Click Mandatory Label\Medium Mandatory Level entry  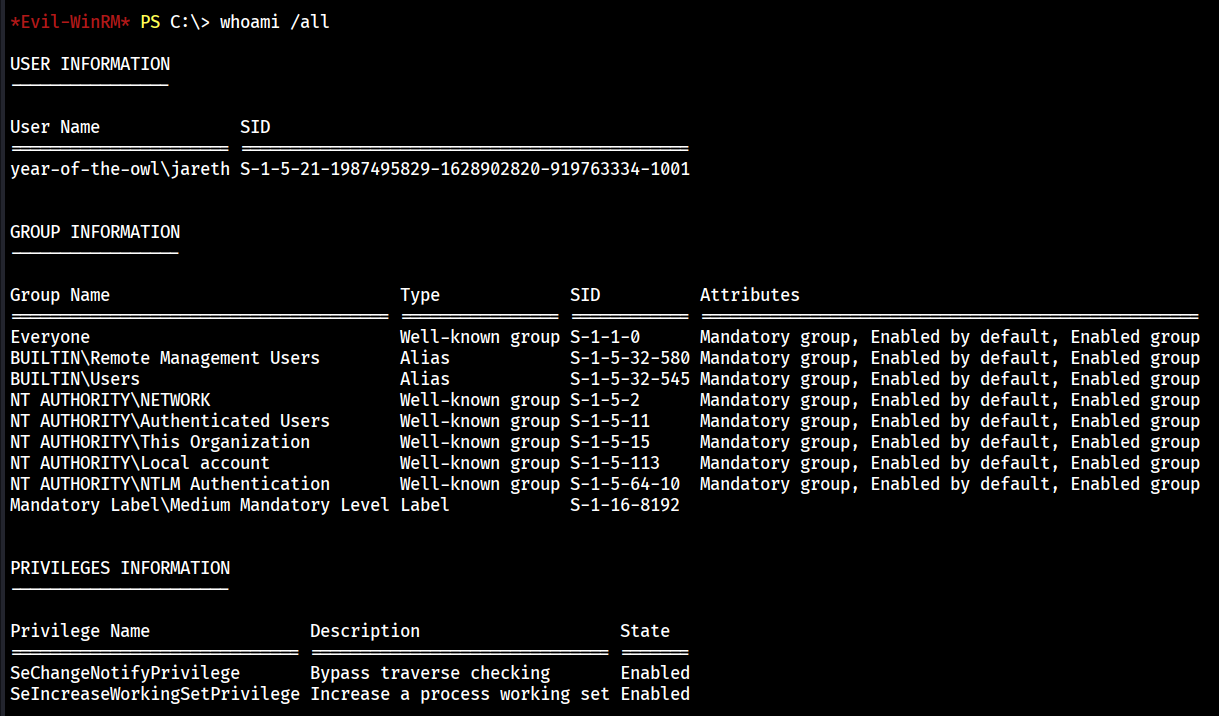pos(200,505)
